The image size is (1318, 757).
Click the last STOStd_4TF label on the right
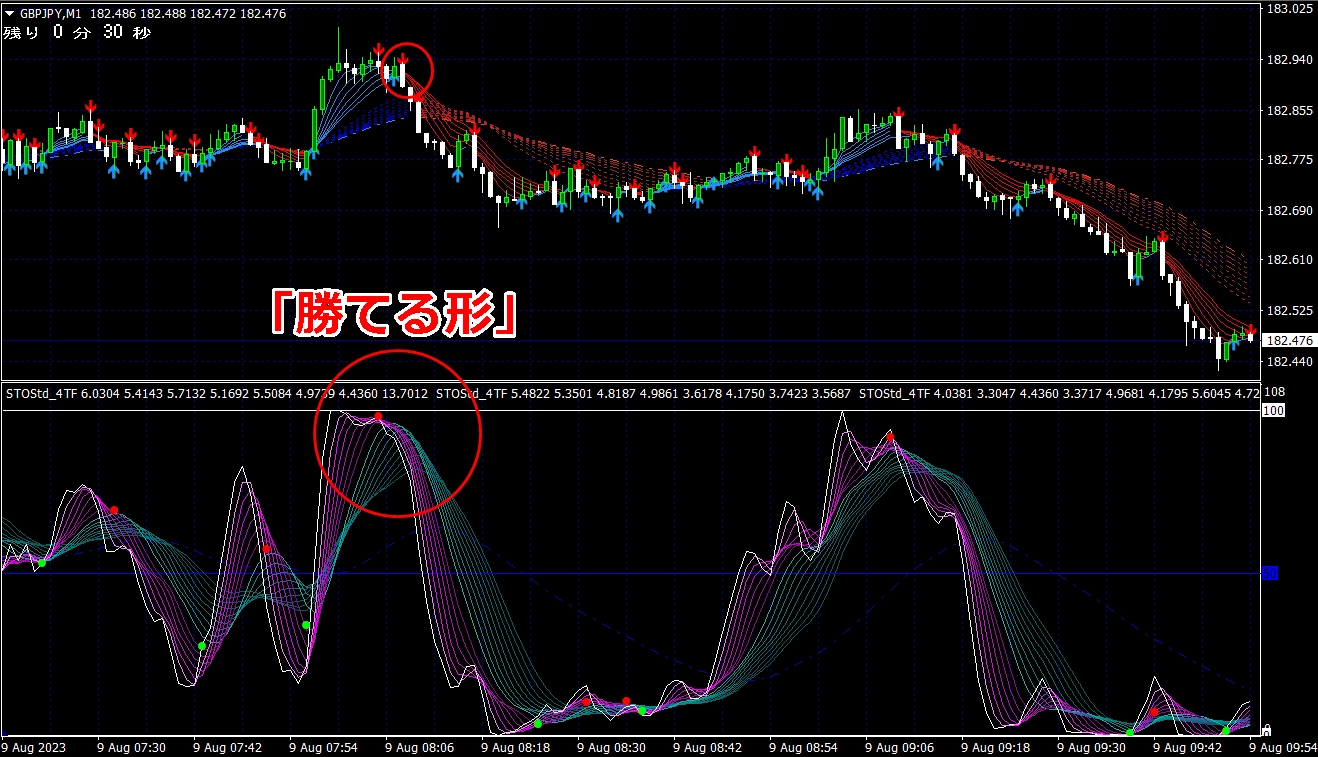click(893, 394)
